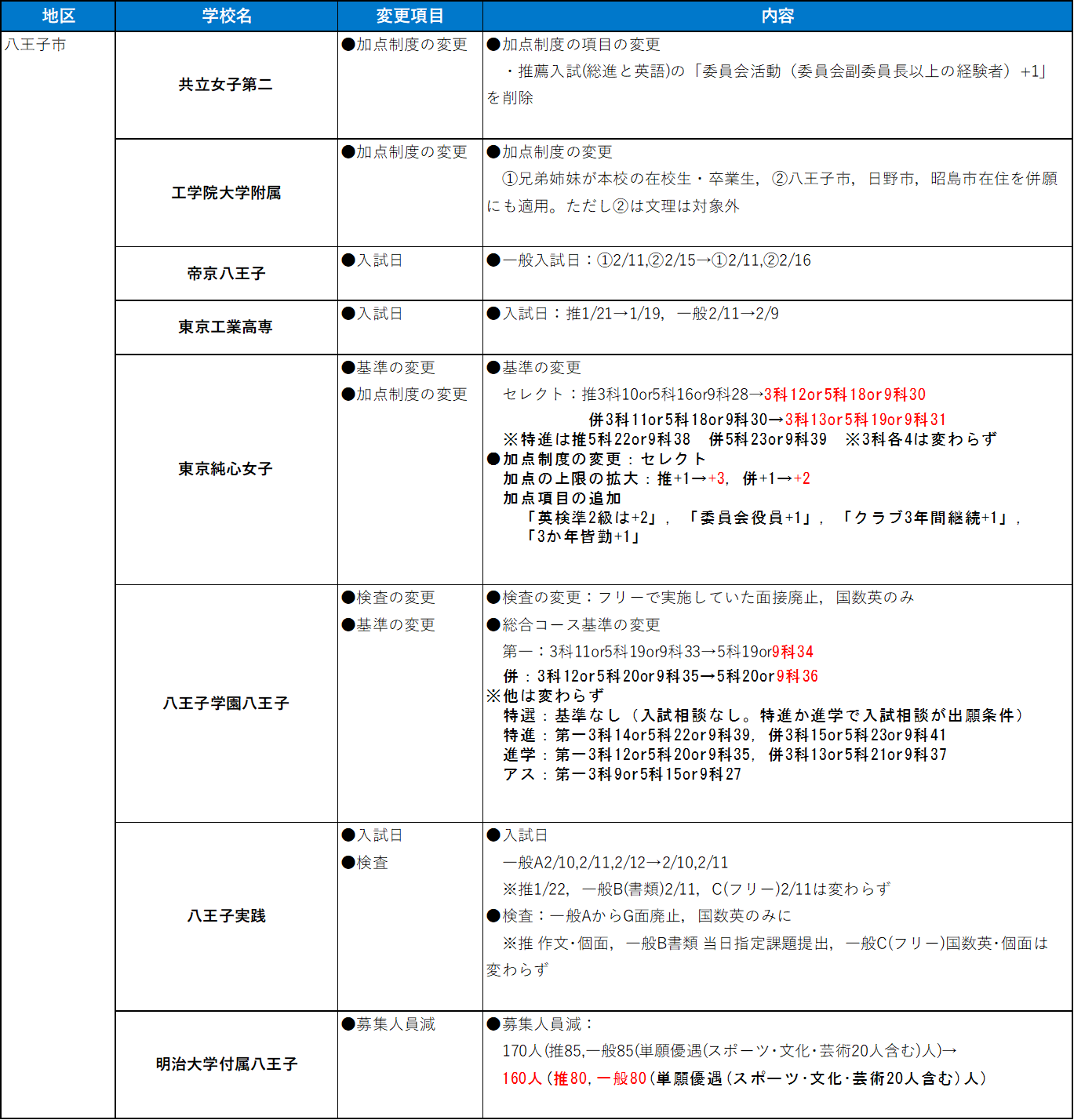This screenshot has height=1120, width=1074.
Task: Click the 特選：基準なし line
Action: point(765,715)
